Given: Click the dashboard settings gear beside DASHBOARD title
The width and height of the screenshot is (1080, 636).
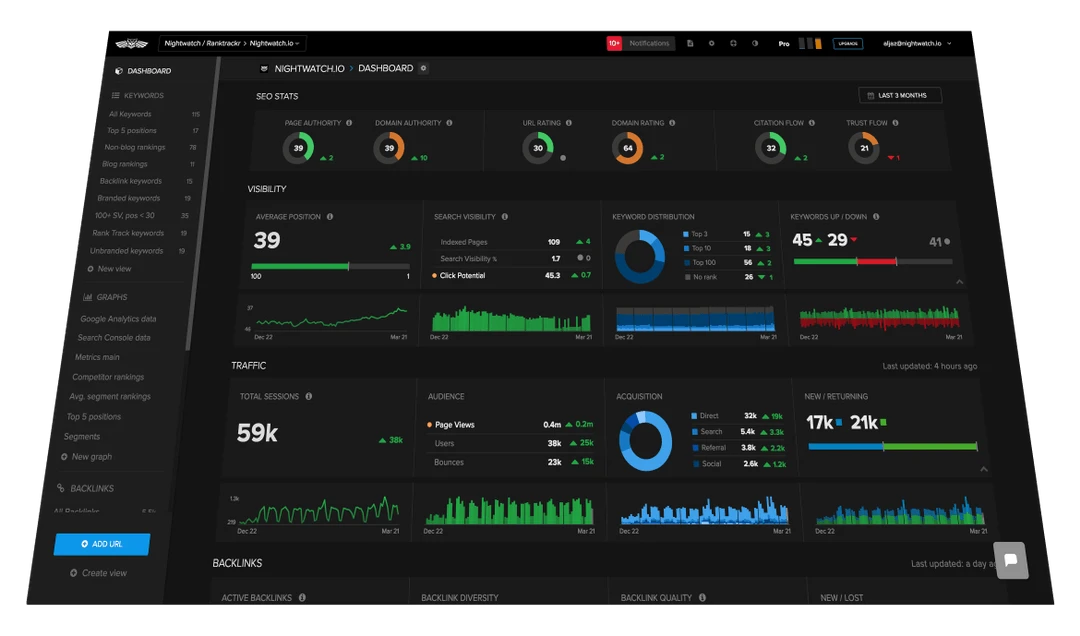Looking at the screenshot, I should (x=424, y=68).
